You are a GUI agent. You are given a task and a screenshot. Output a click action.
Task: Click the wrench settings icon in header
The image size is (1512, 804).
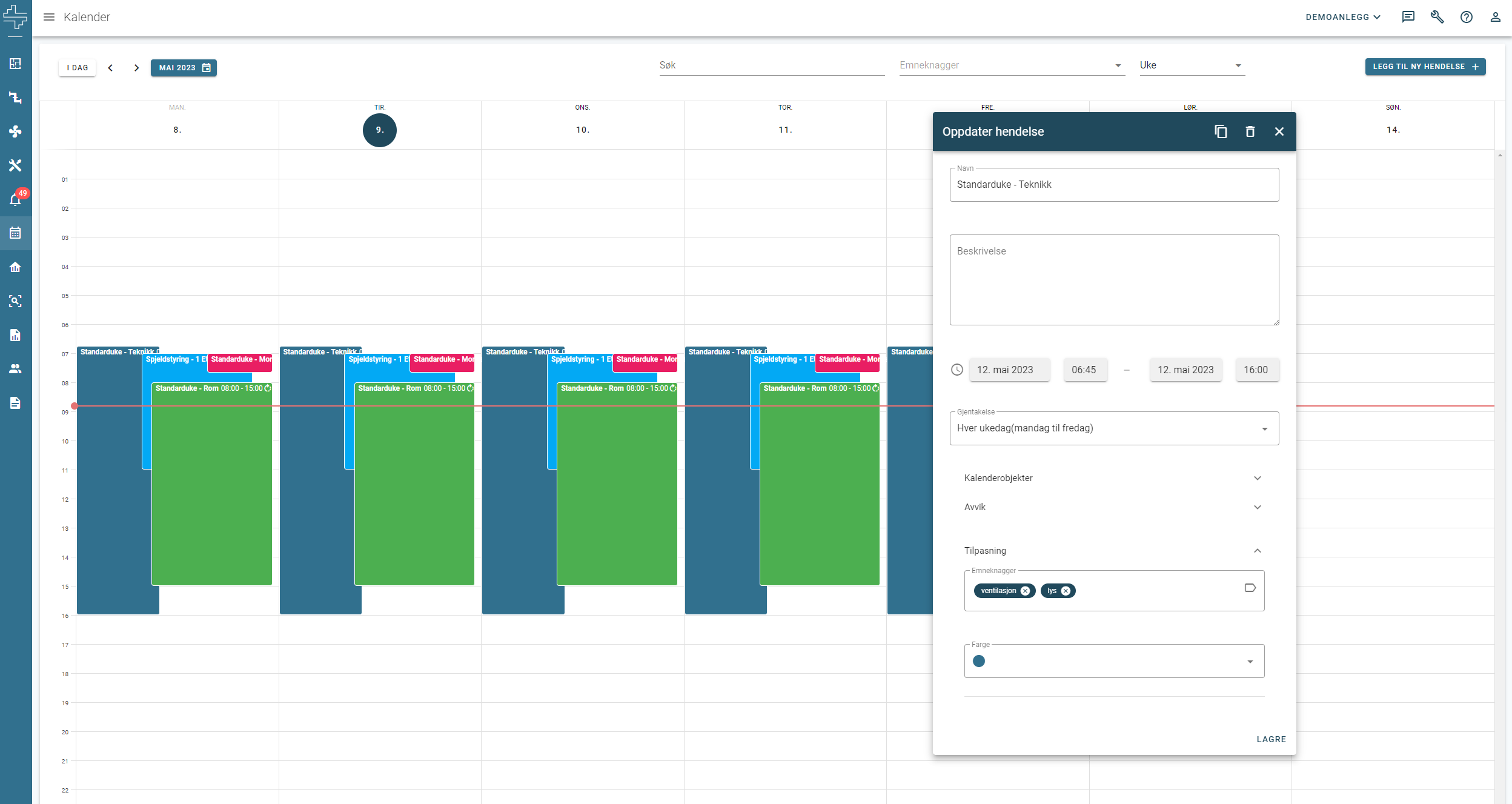(x=1437, y=17)
